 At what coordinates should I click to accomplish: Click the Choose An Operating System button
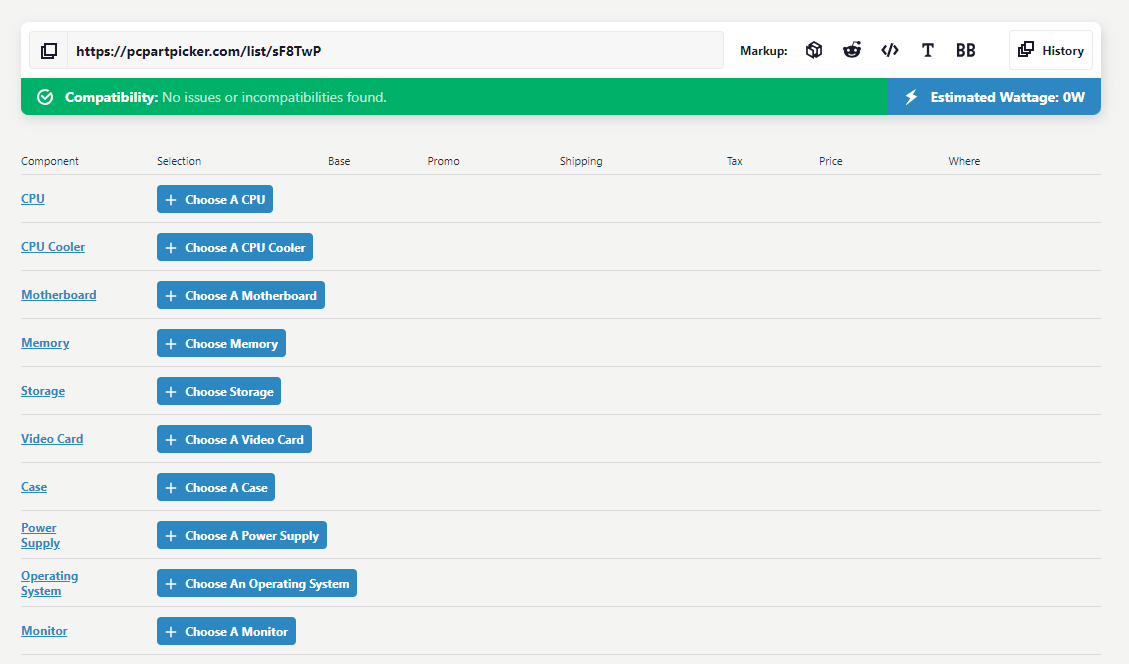pos(257,583)
